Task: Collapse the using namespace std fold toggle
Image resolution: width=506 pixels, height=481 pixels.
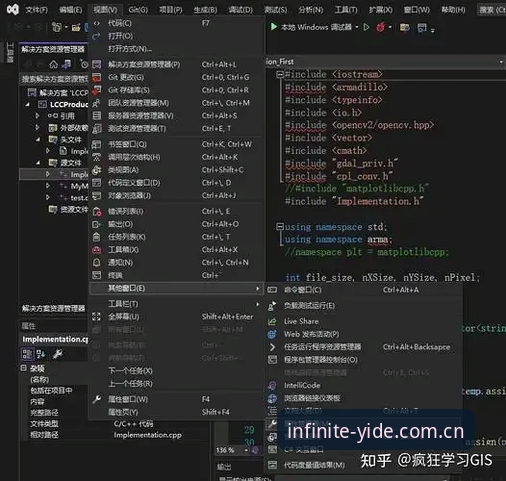Action: (280, 227)
